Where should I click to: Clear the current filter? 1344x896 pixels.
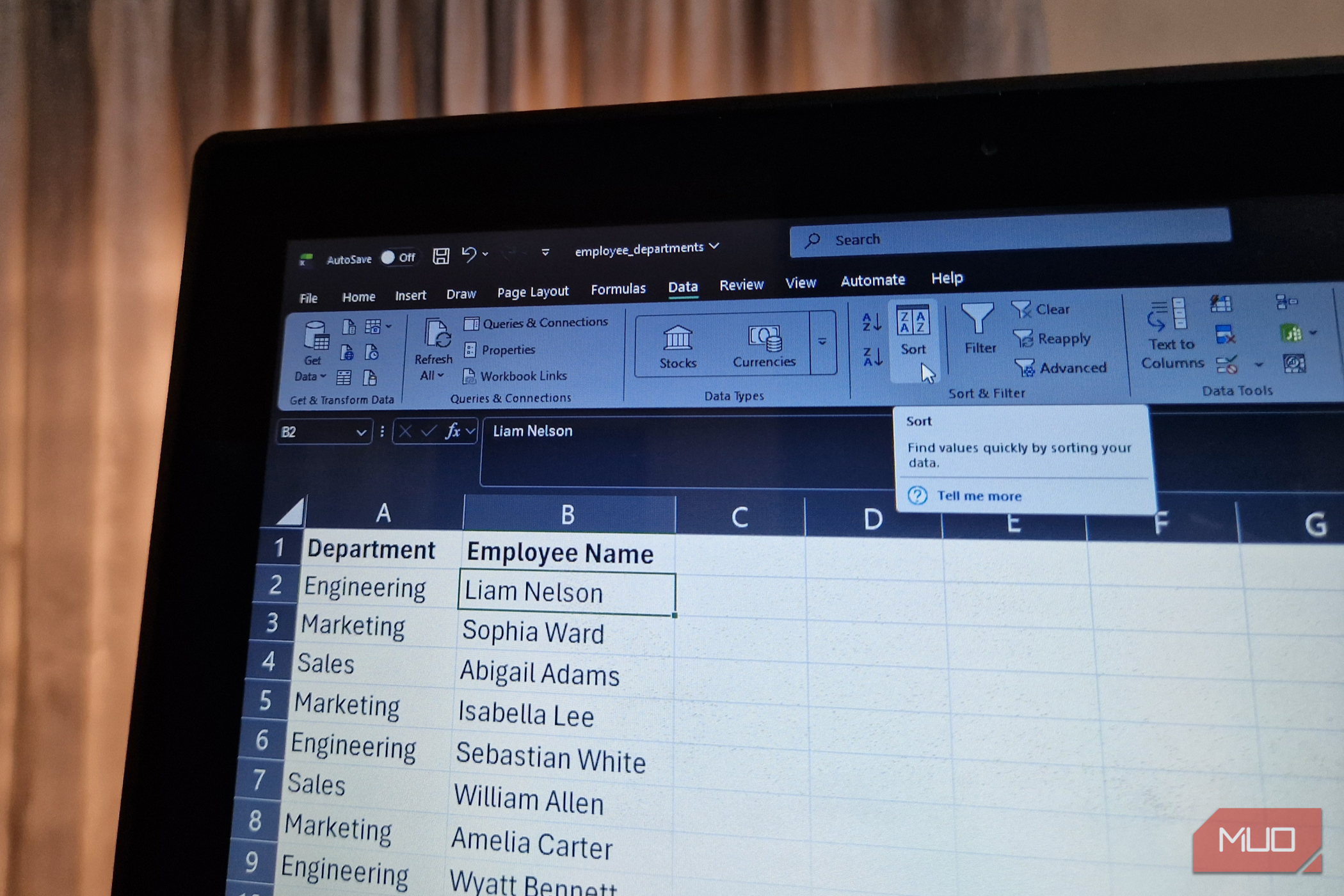click(x=1040, y=309)
